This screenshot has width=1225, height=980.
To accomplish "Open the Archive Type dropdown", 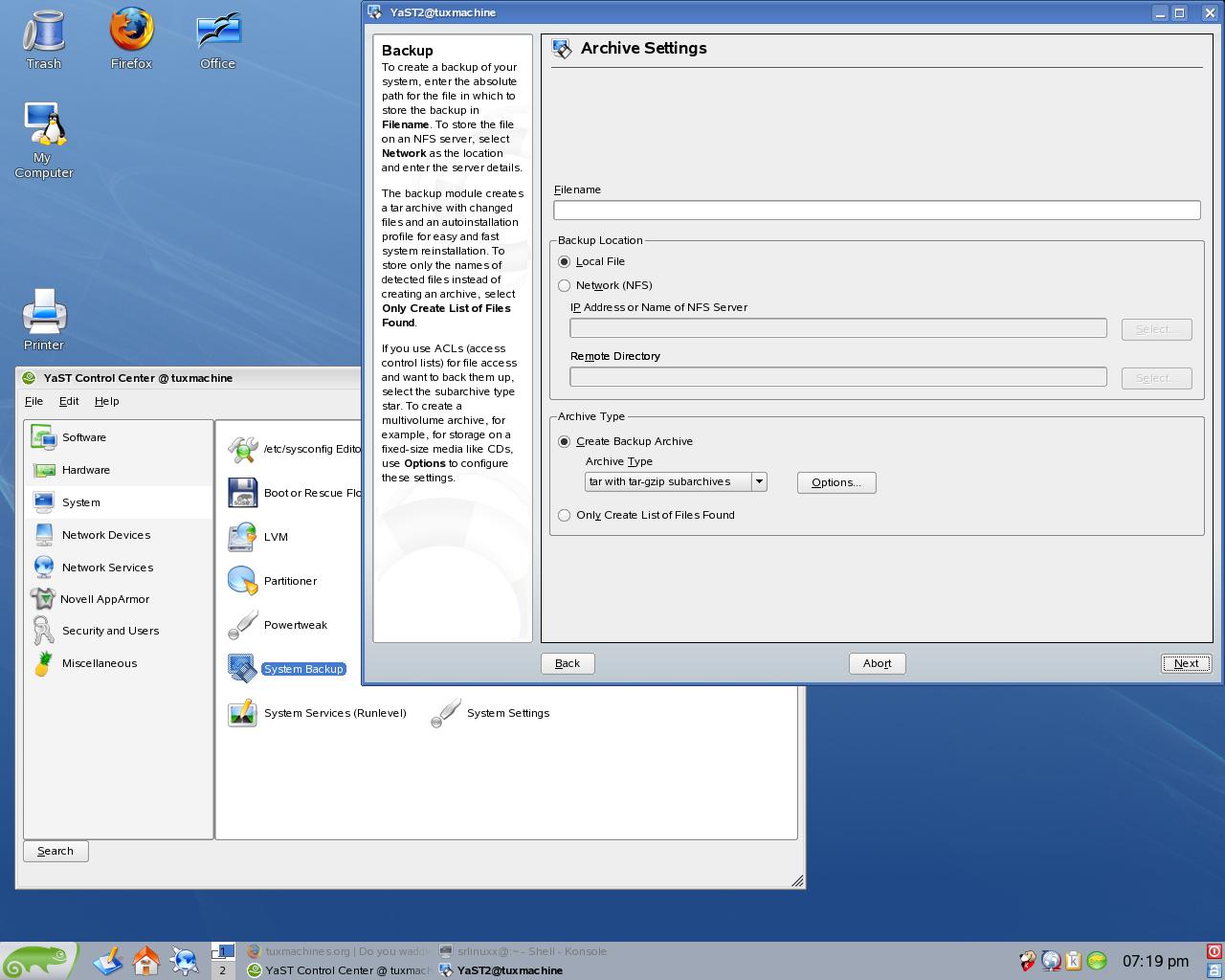I will pos(676,481).
